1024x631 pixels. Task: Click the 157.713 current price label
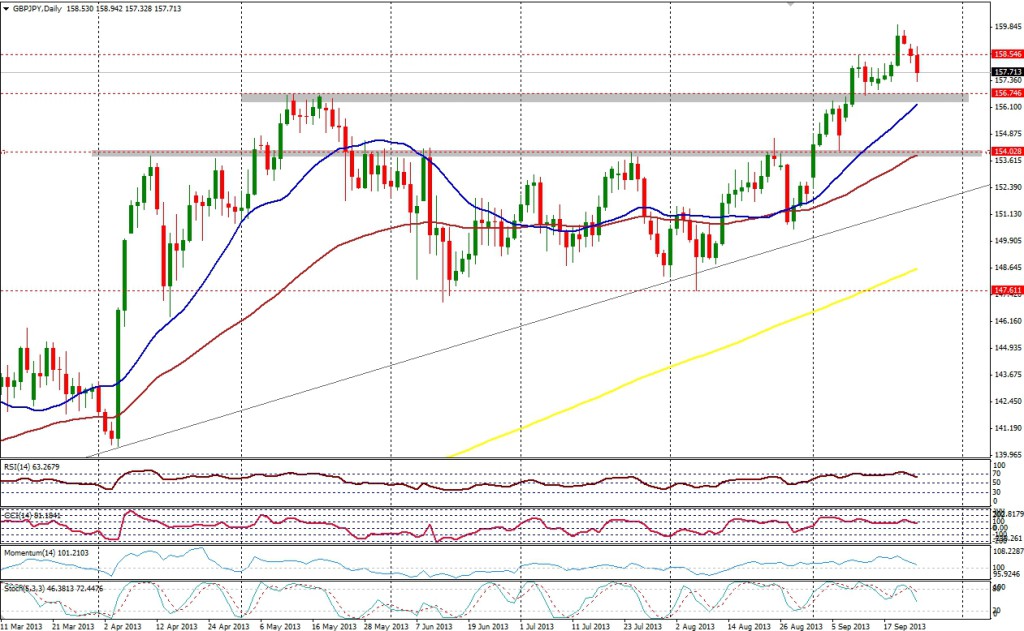tap(1006, 72)
